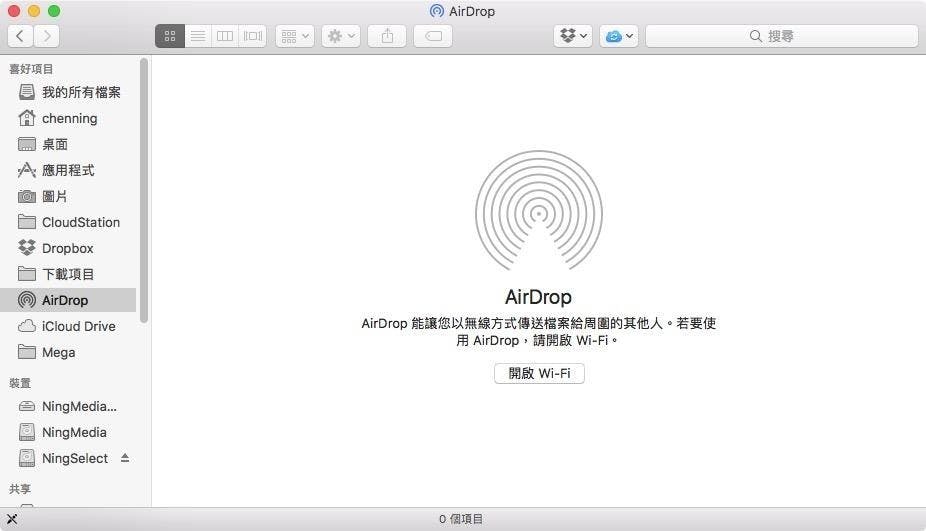Go back with the left arrow button
926x531 pixels.
[x=20, y=36]
